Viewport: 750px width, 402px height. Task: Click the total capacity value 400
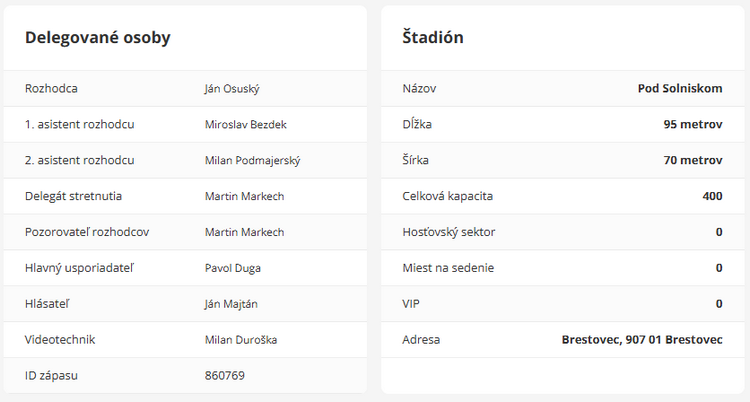[x=712, y=196]
